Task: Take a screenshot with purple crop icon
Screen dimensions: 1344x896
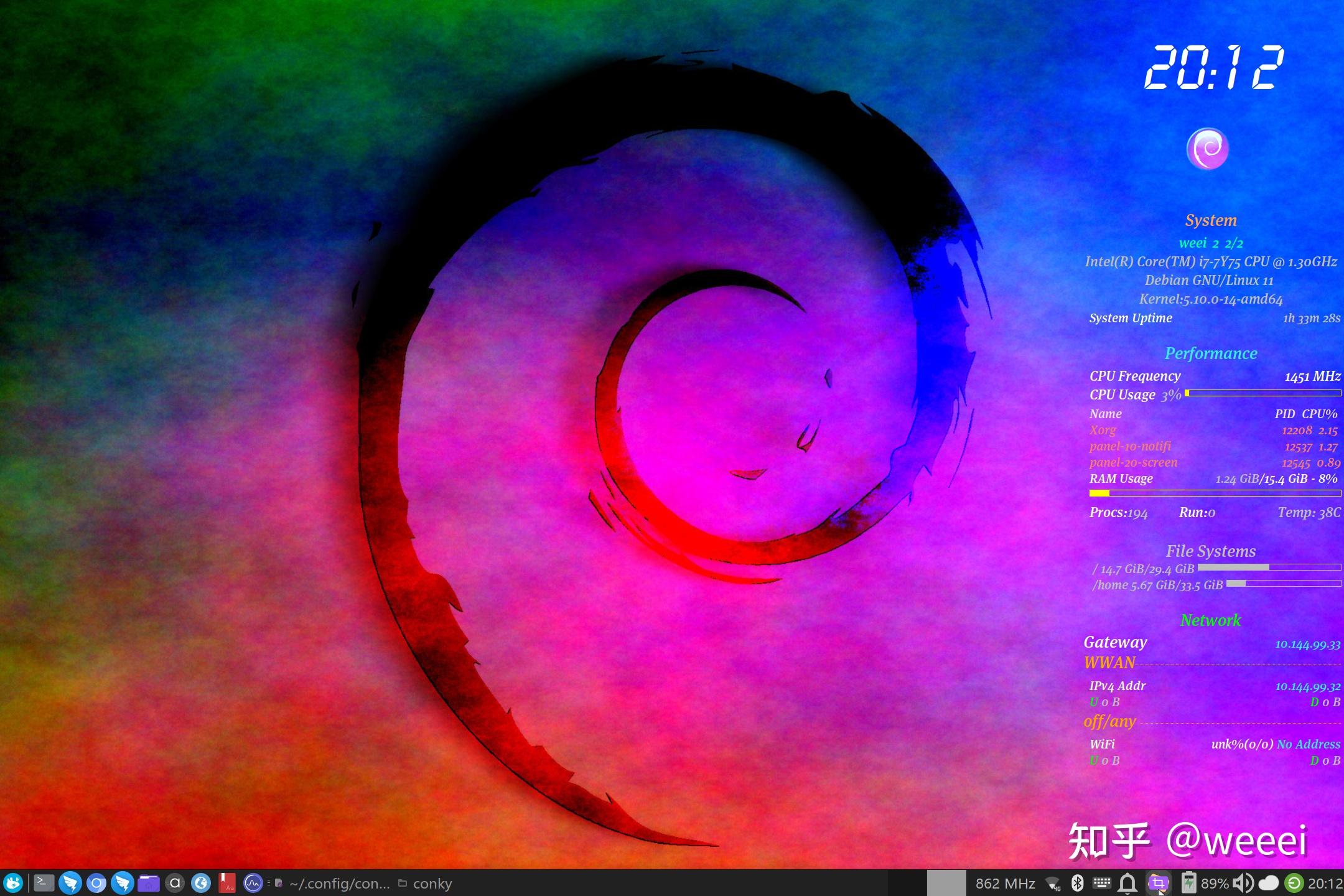Action: click(x=1158, y=883)
